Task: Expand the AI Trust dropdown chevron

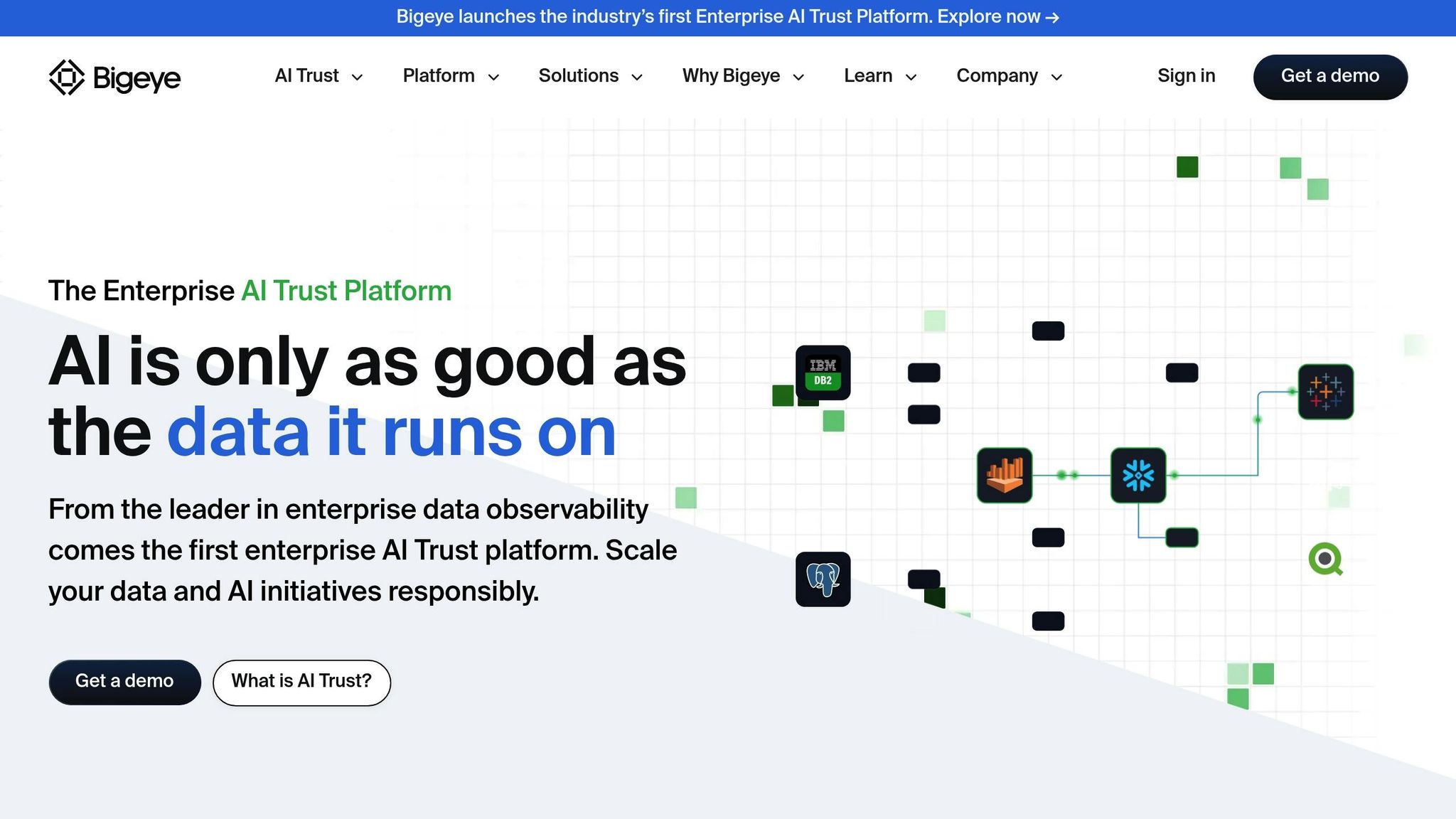Action: [358, 77]
